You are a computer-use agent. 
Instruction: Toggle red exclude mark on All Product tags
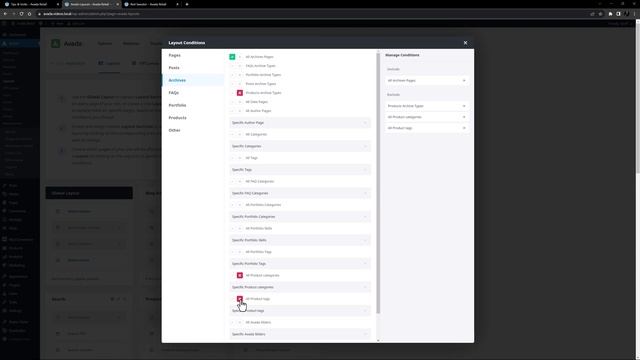coord(240,299)
